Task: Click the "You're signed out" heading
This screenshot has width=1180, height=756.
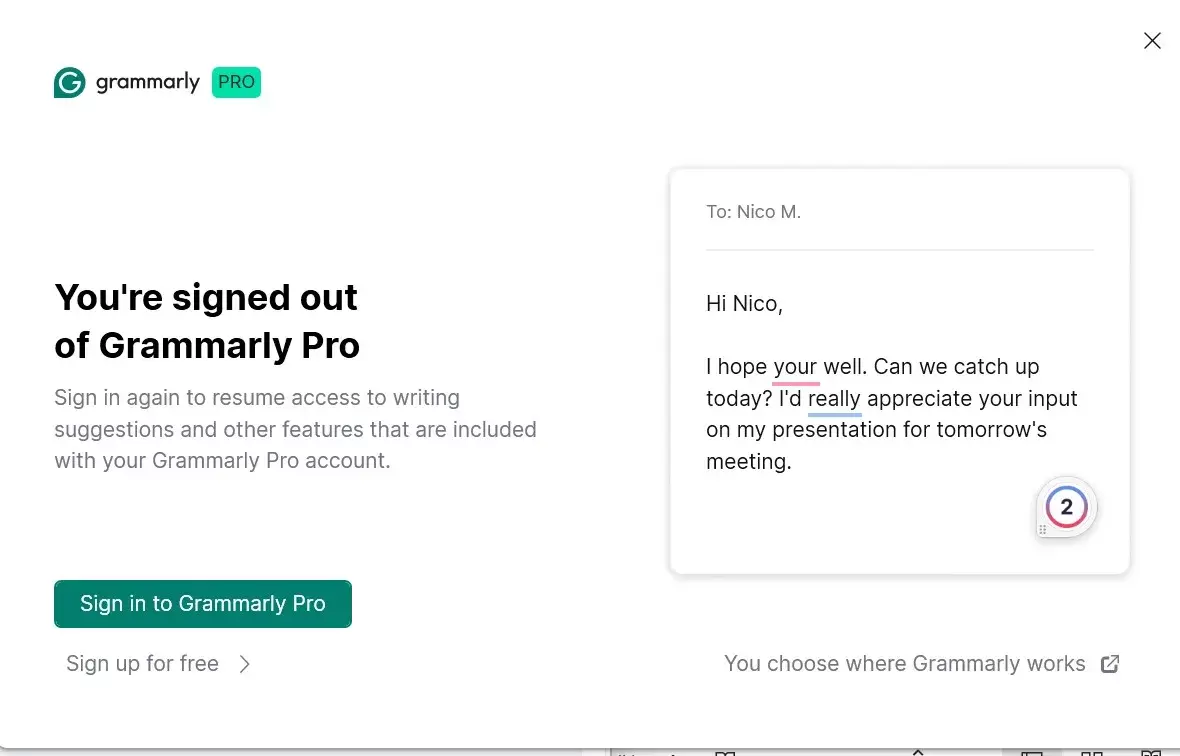Action: tap(206, 298)
